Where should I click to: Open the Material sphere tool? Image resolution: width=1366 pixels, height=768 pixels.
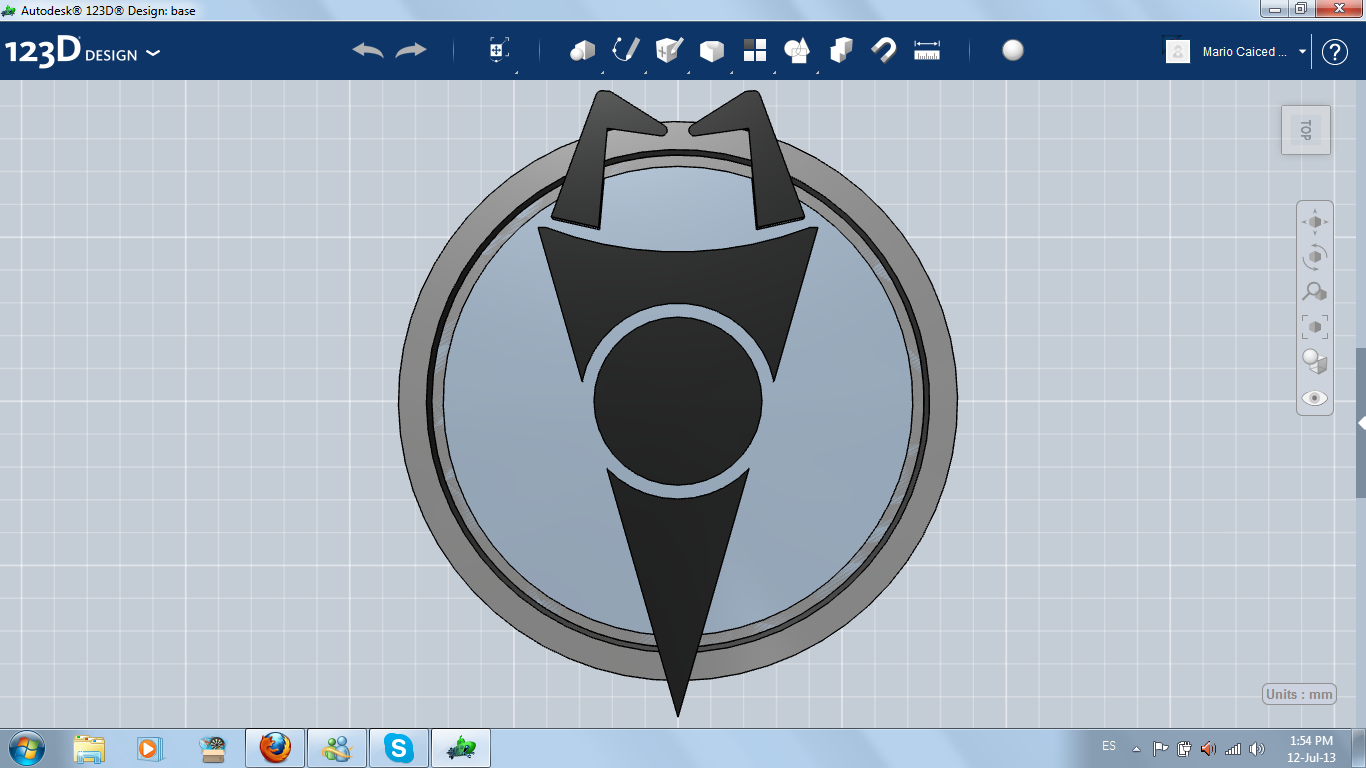pyautogui.click(x=1013, y=50)
